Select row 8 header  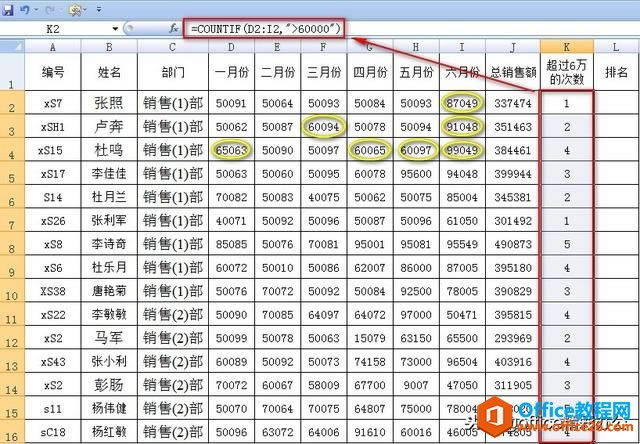click(12, 244)
